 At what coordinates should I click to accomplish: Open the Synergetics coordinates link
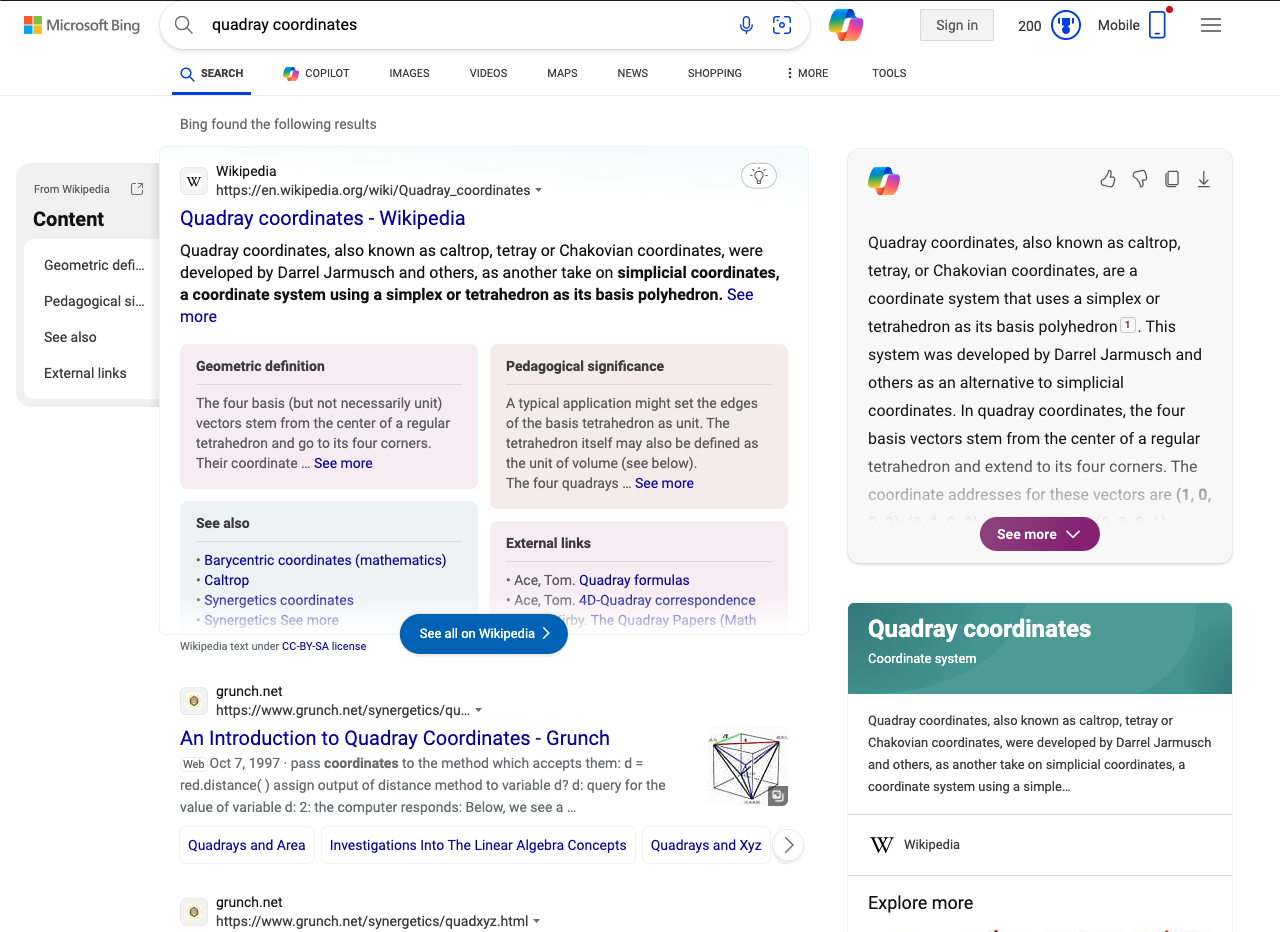279,600
